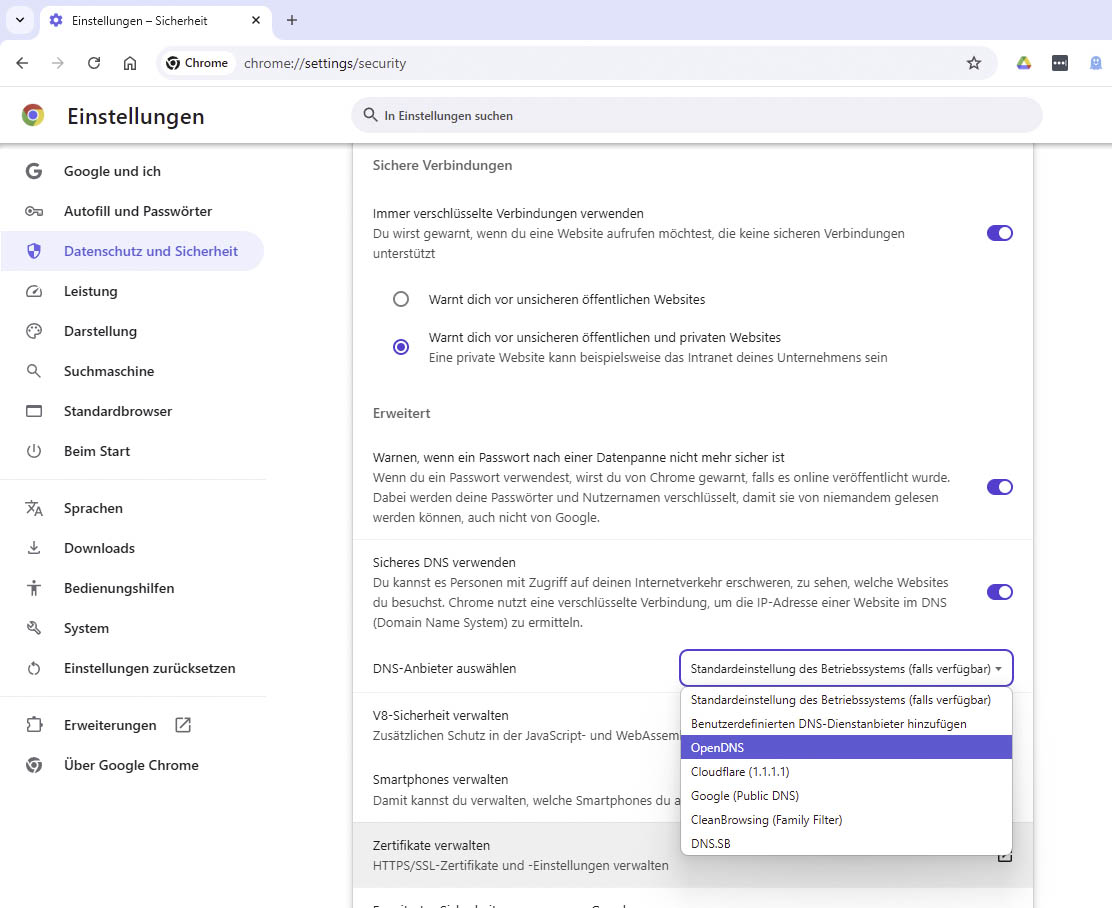Click the palette icon beside Darstellung
The height and width of the screenshot is (908, 1112).
pyautogui.click(x=34, y=331)
